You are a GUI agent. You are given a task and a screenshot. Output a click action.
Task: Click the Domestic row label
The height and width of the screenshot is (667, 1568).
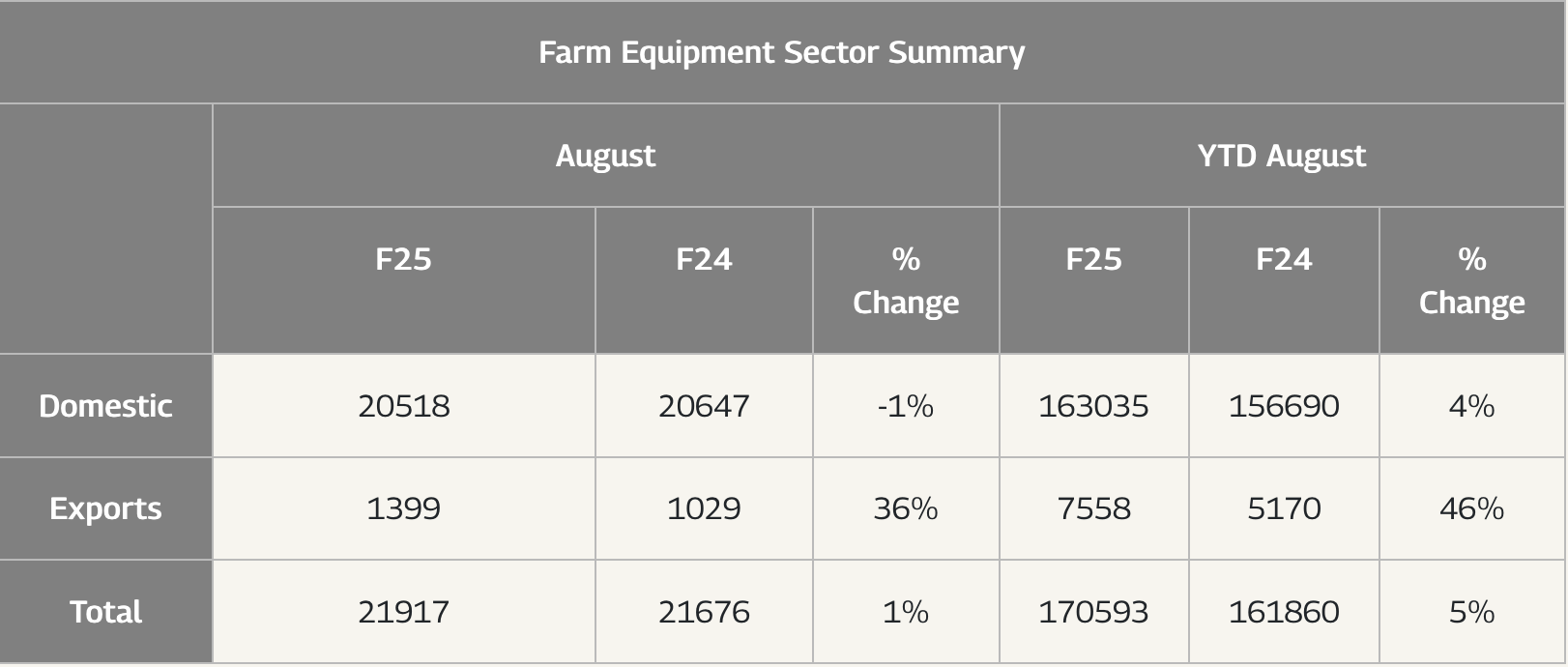click(105, 406)
